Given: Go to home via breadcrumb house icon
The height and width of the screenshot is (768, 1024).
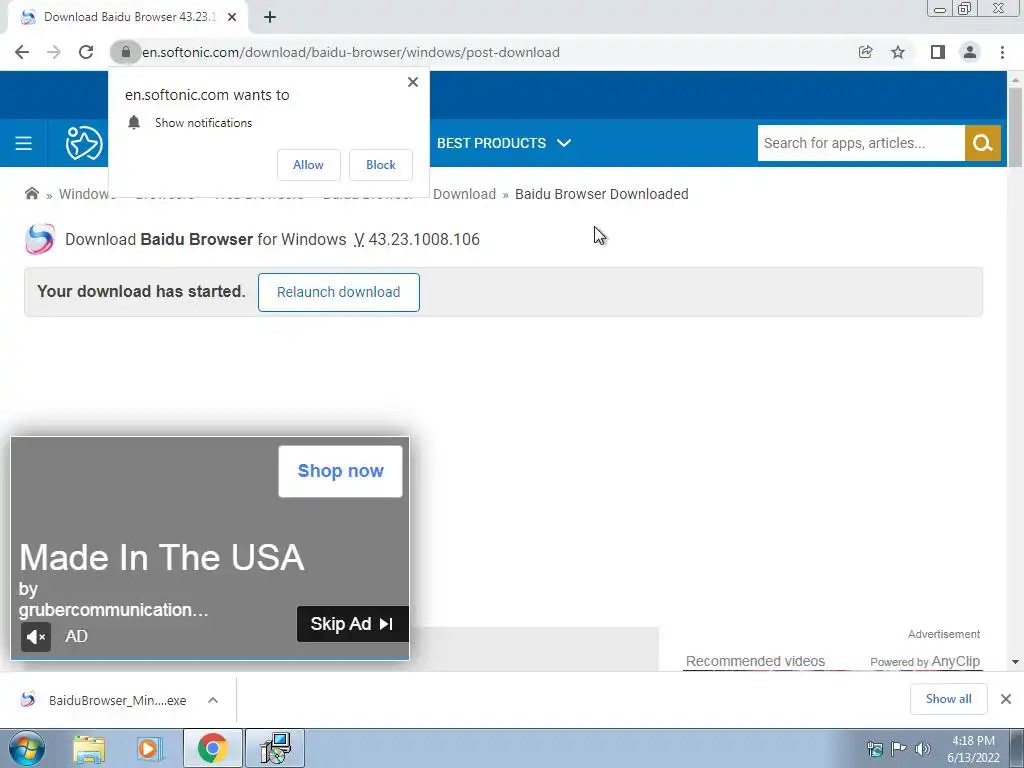Looking at the screenshot, I should pyautogui.click(x=31, y=193).
